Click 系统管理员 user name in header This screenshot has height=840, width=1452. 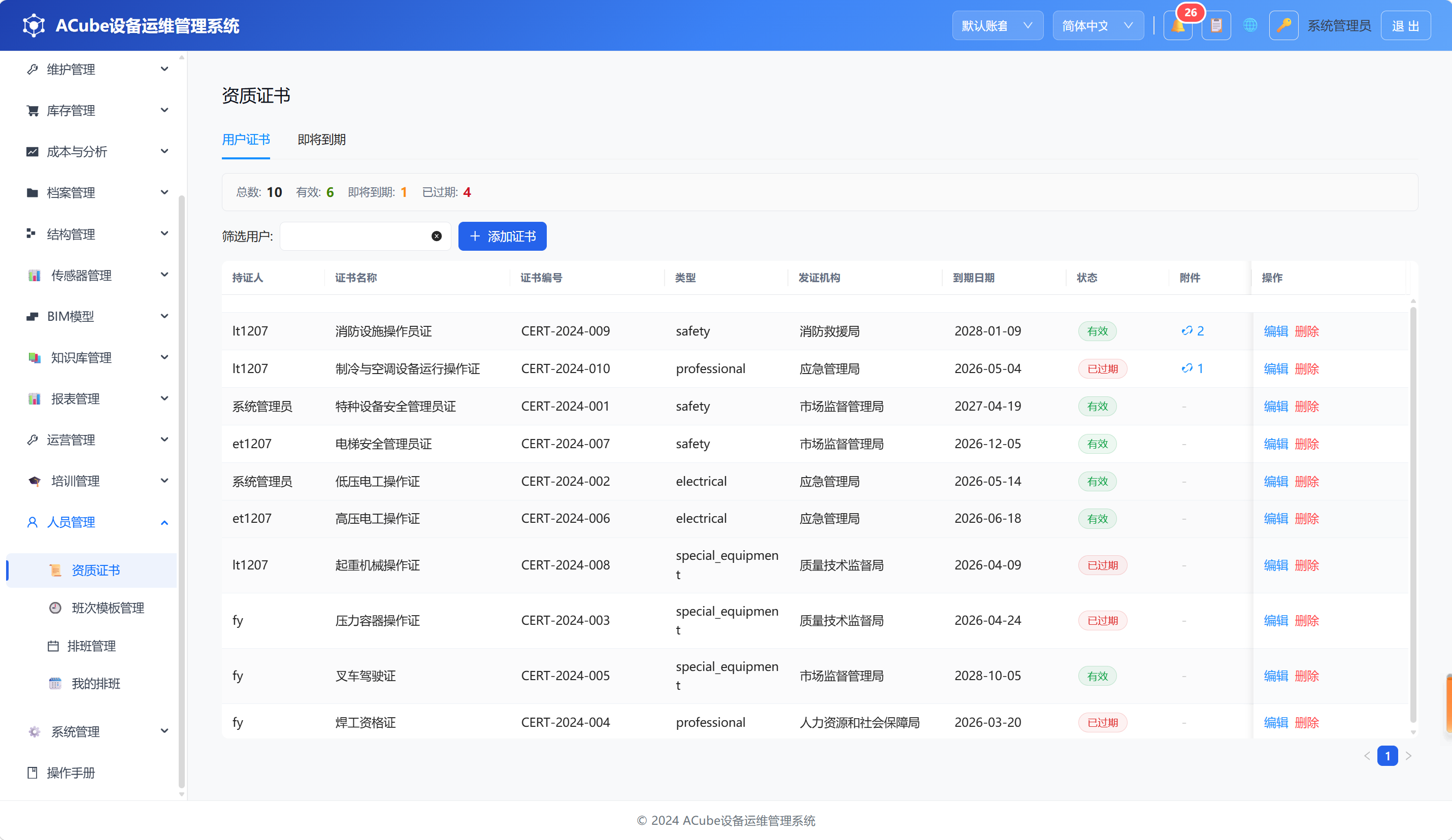pyautogui.click(x=1339, y=26)
